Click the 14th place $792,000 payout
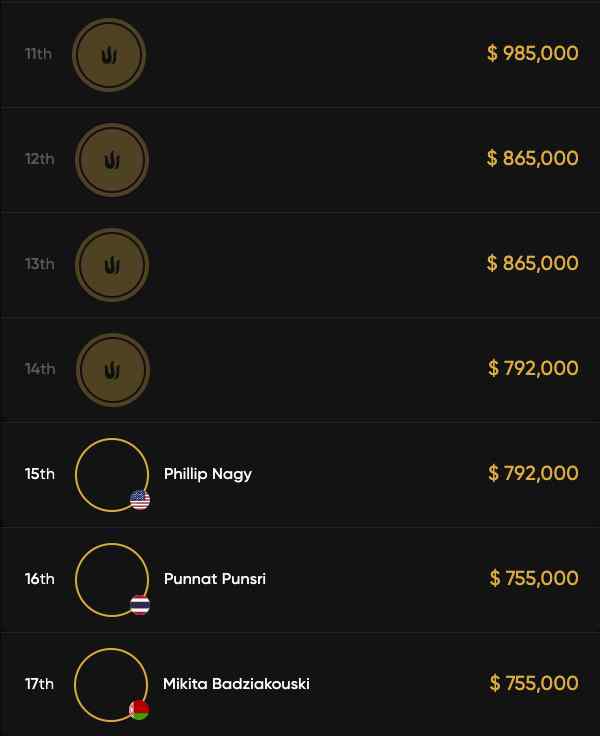This screenshot has height=736, width=600. pos(533,368)
